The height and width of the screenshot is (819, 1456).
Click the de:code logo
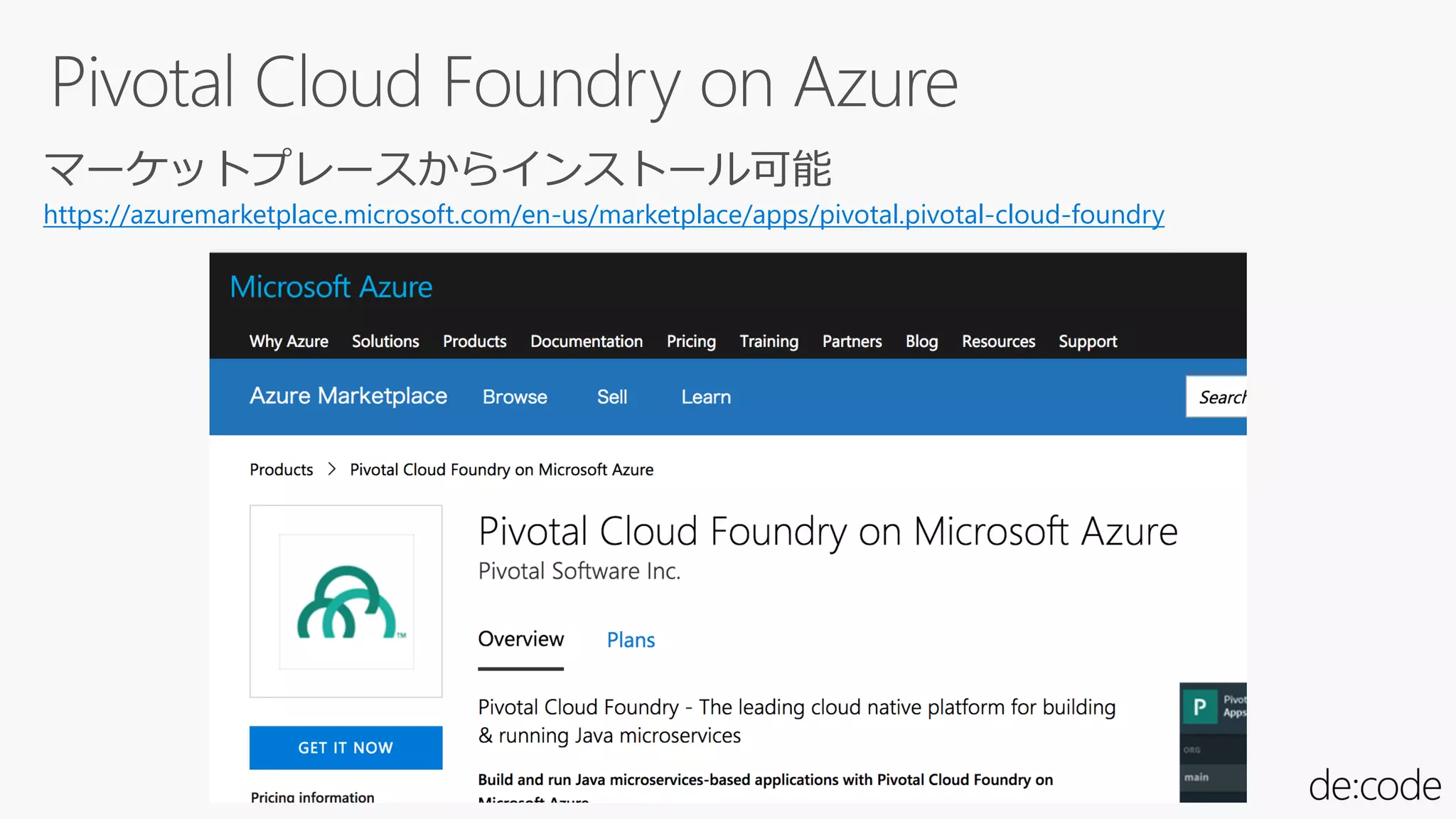point(1375,785)
